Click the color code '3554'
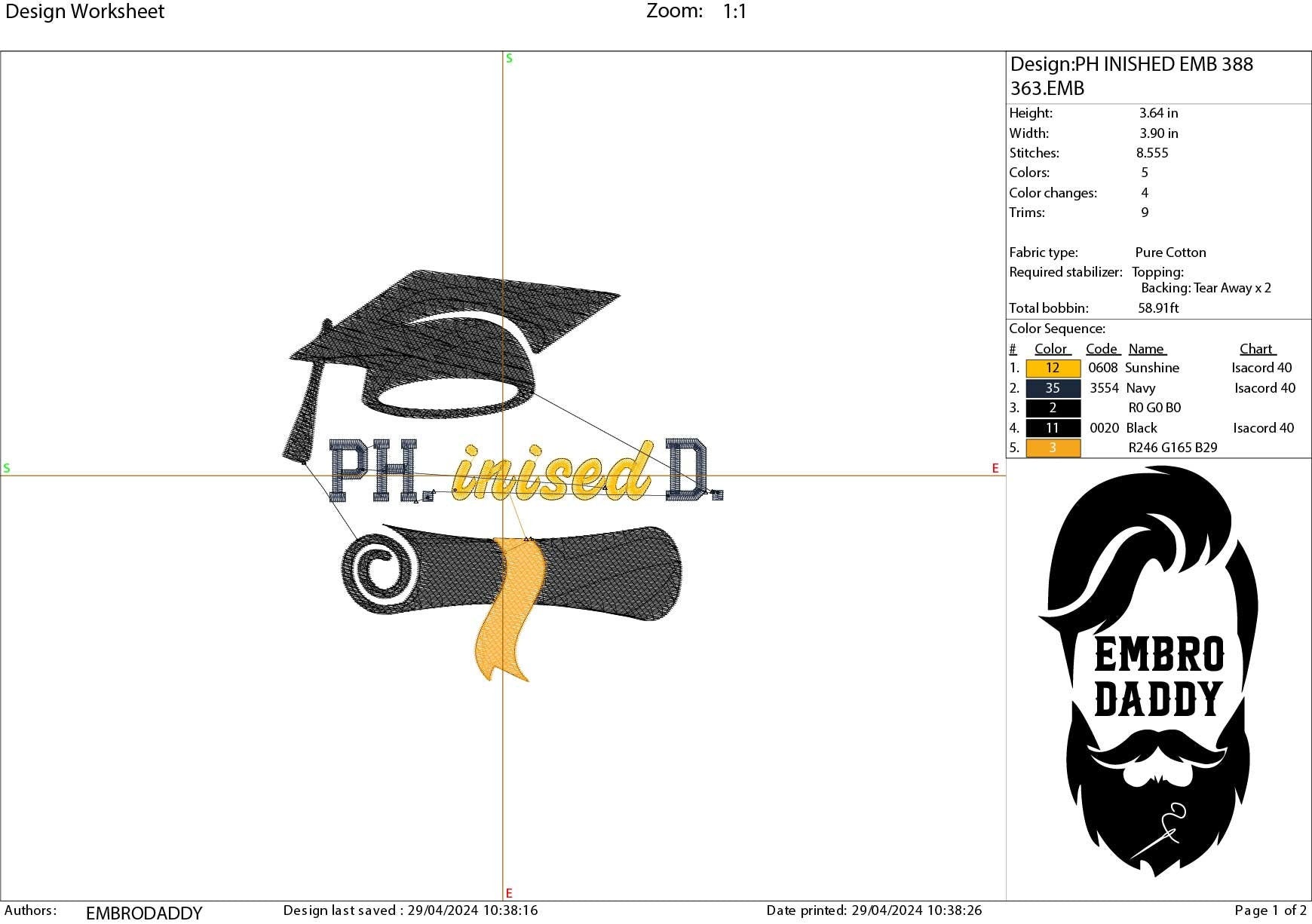 coord(1104,388)
